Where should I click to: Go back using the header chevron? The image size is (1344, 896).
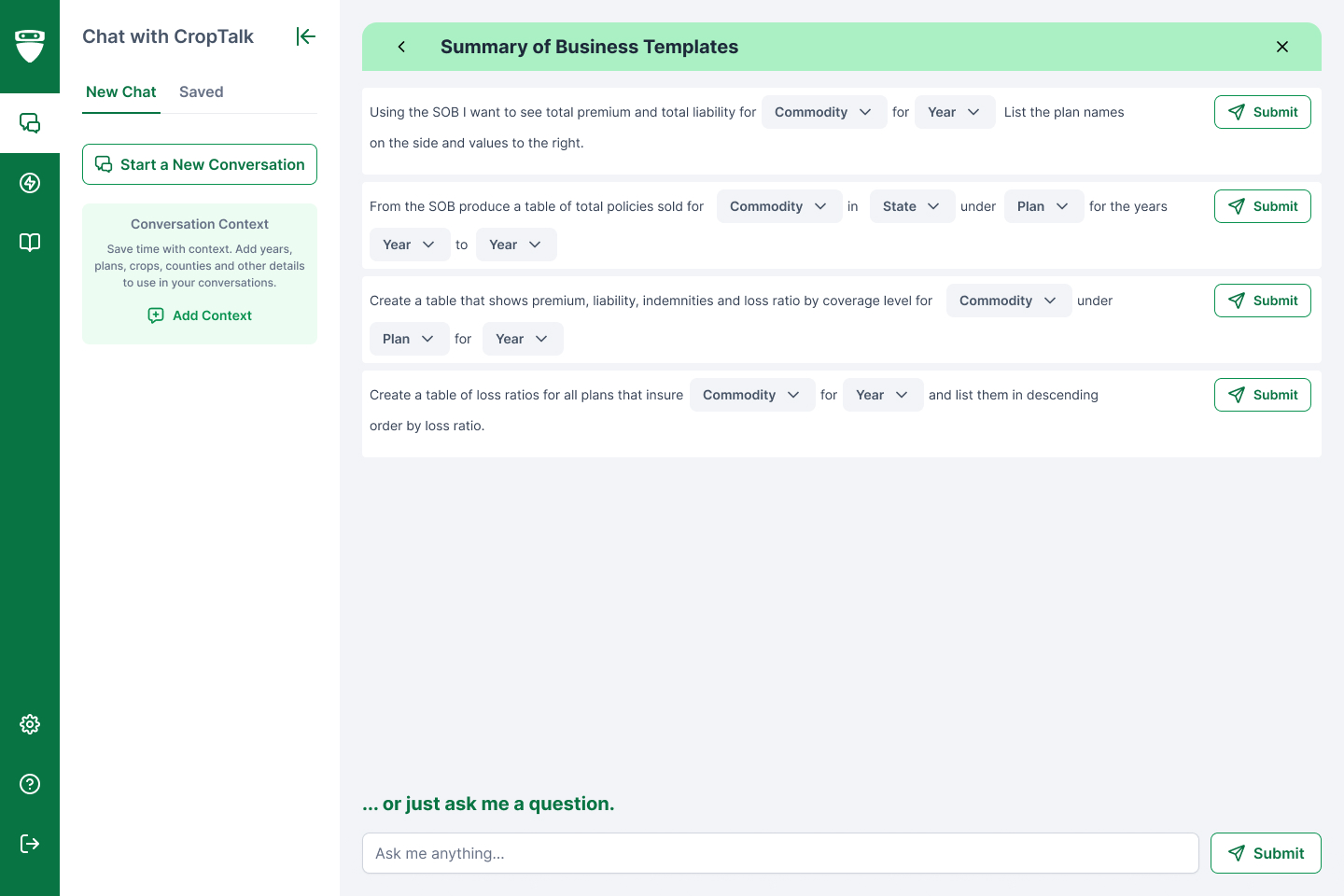tap(401, 47)
